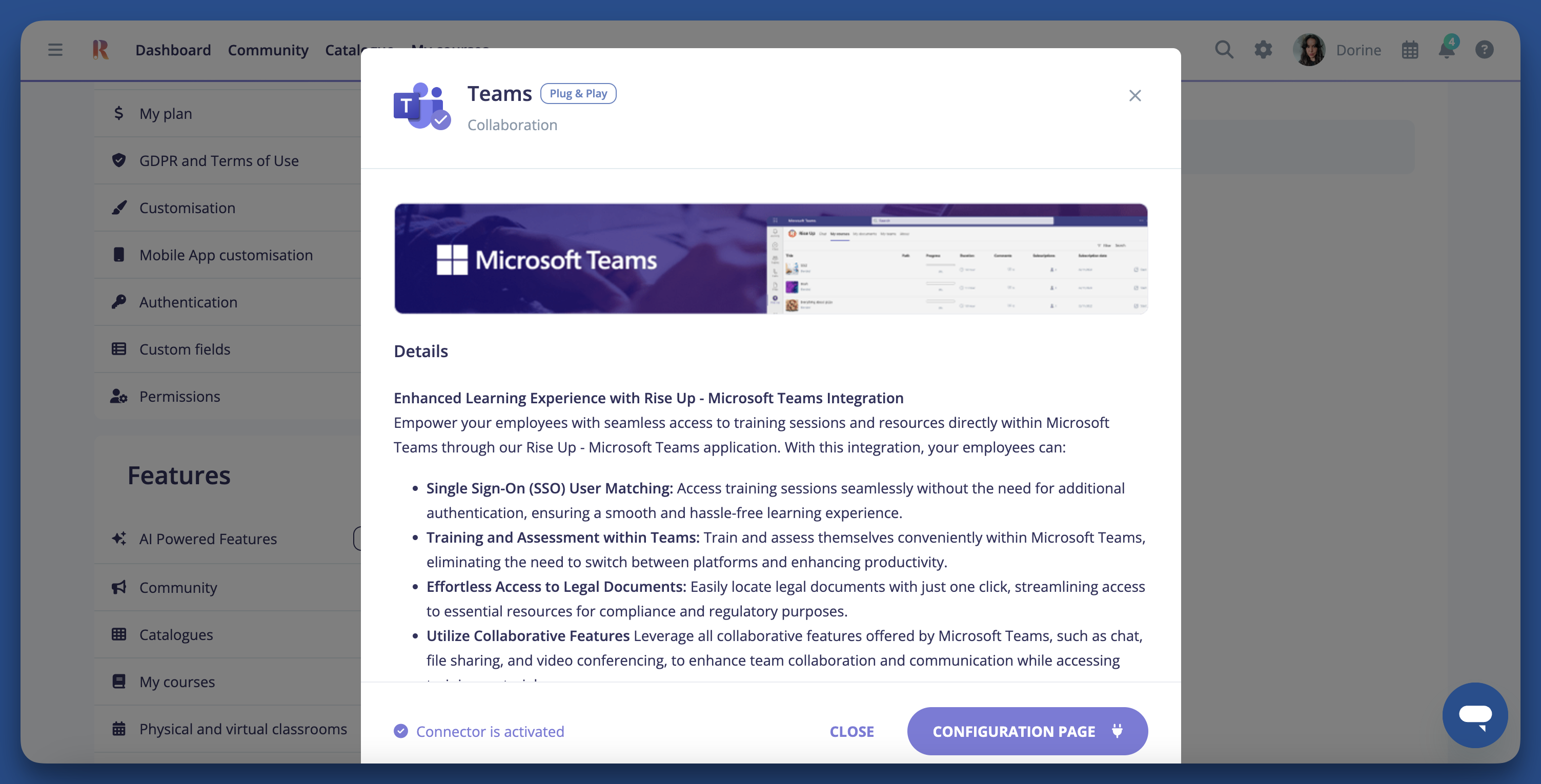The width and height of the screenshot is (1541, 784).
Task: Click the Details heading
Action: coord(420,351)
